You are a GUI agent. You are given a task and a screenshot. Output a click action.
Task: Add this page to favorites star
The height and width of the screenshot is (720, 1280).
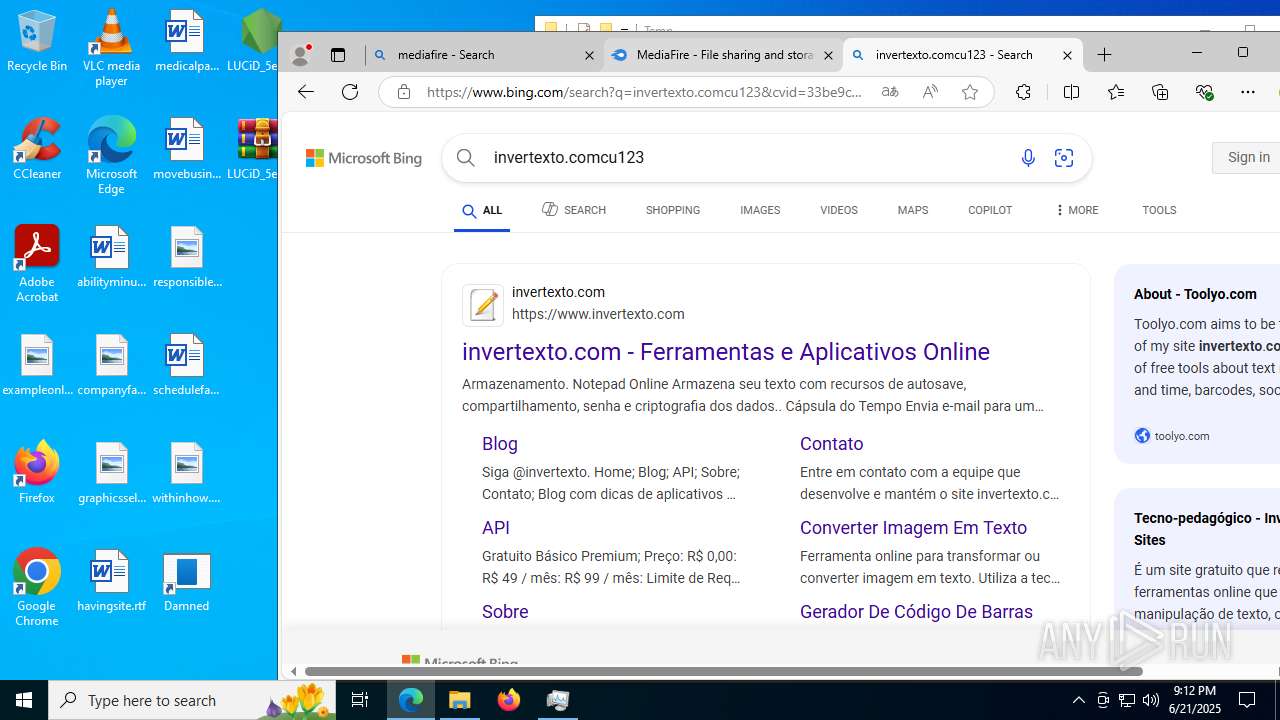(x=970, y=92)
